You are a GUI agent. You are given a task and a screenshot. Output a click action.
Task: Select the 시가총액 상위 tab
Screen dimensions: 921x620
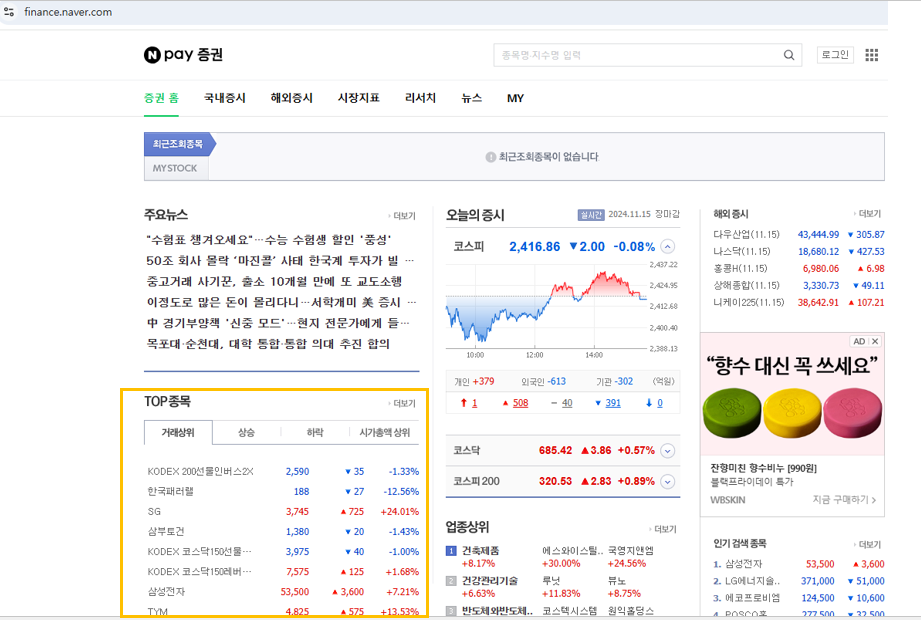[x=385, y=433]
